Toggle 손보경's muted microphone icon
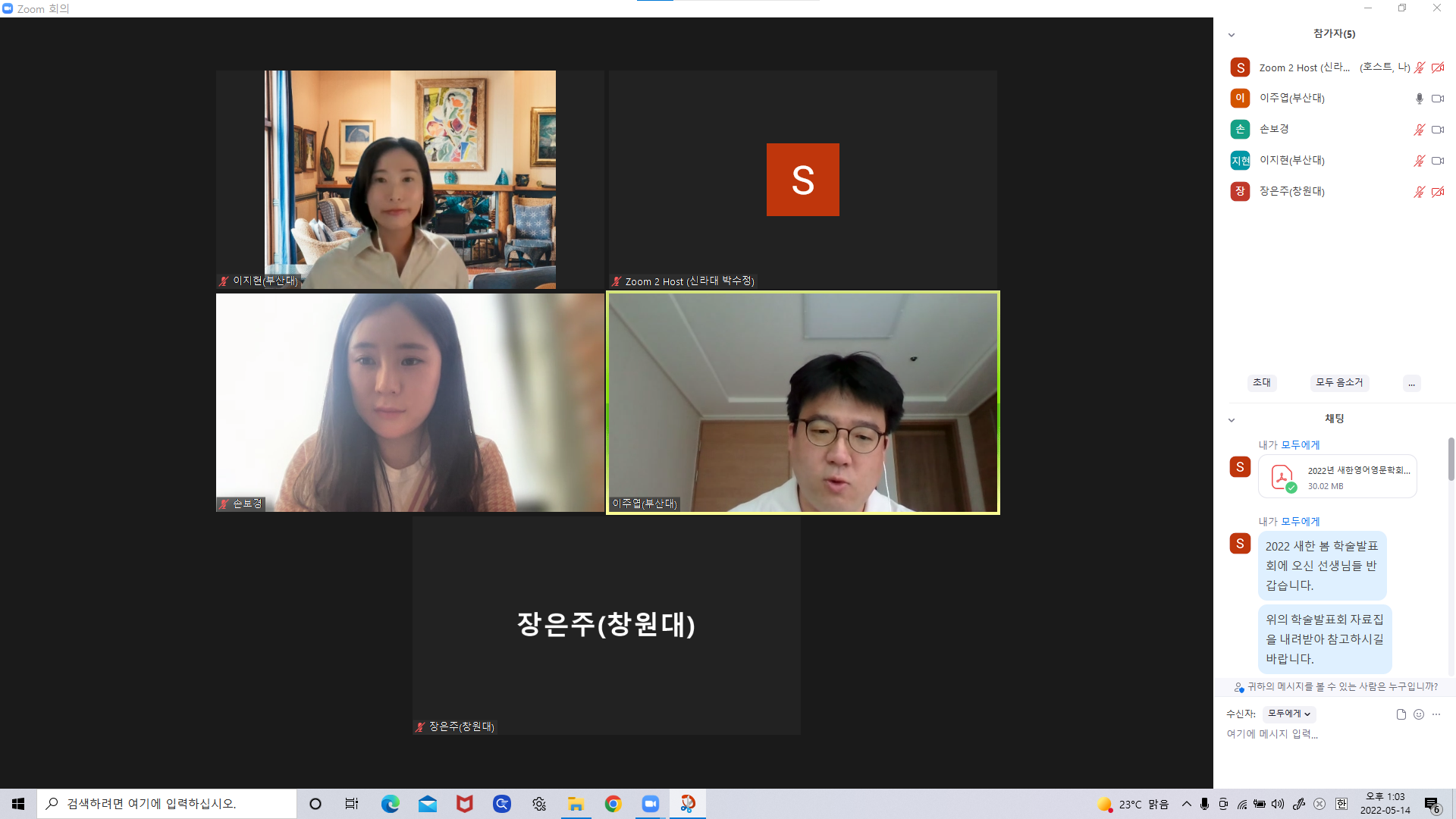This screenshot has width=1456, height=819. [1419, 130]
